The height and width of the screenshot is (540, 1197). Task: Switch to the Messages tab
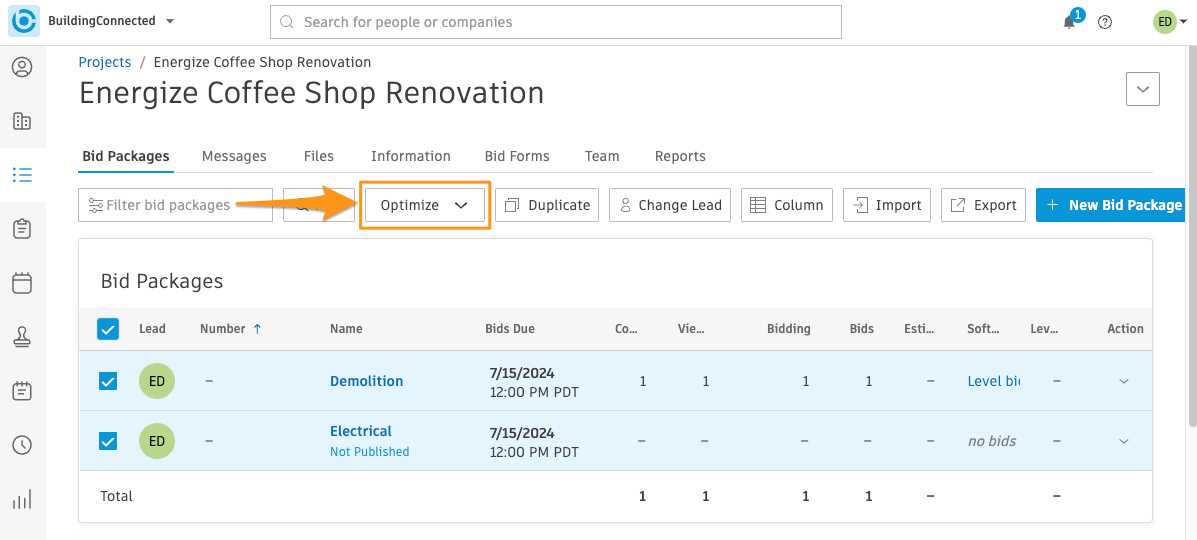pos(234,156)
